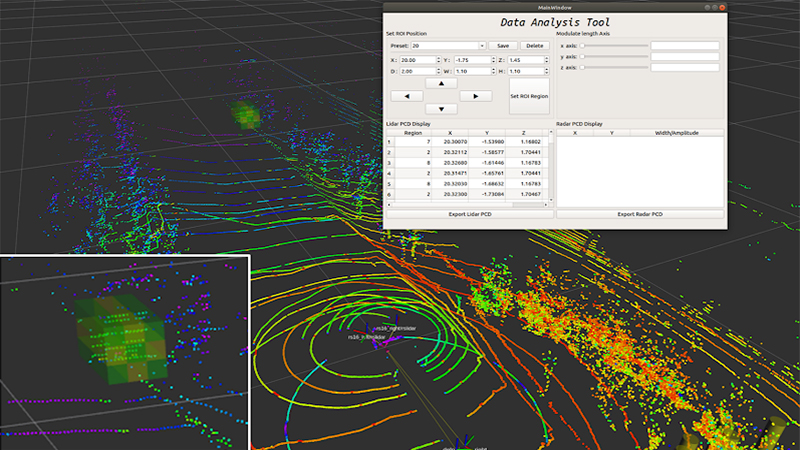This screenshot has height=450, width=800.
Task: Click the Radar table X column header
Action: (575, 133)
